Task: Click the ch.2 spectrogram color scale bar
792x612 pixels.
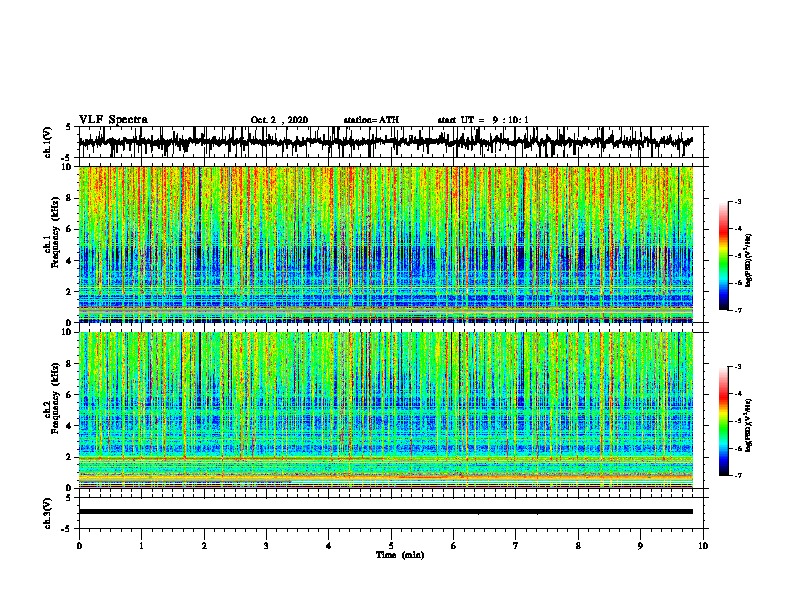Action: click(723, 421)
